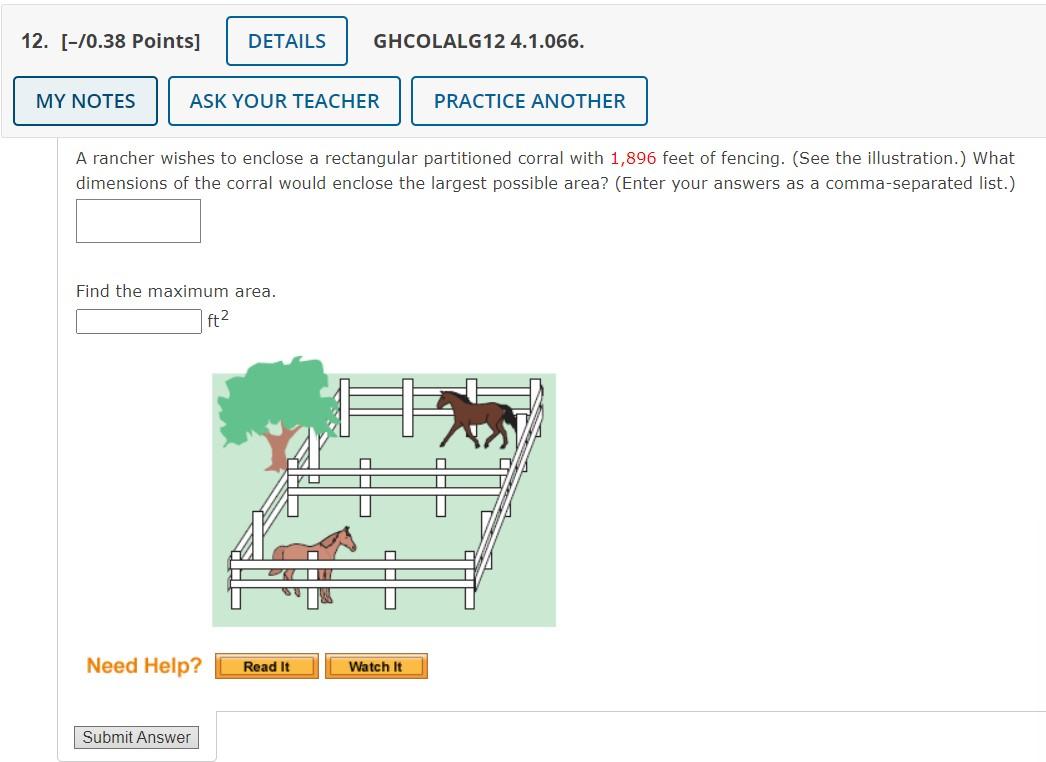Click the dimensions answer input box
The height and width of the screenshot is (762, 1046).
coord(138,220)
